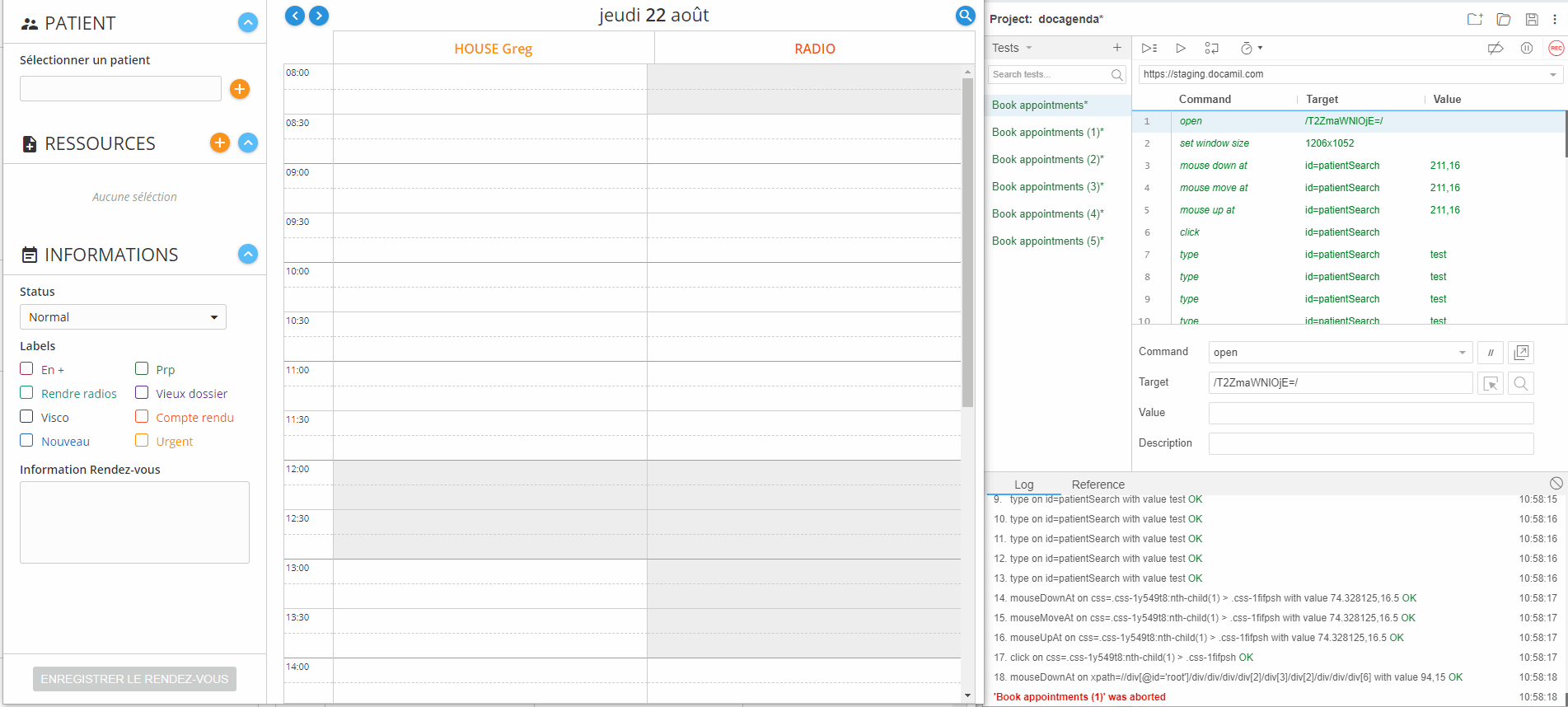Save the docagenda project

click(x=1532, y=19)
